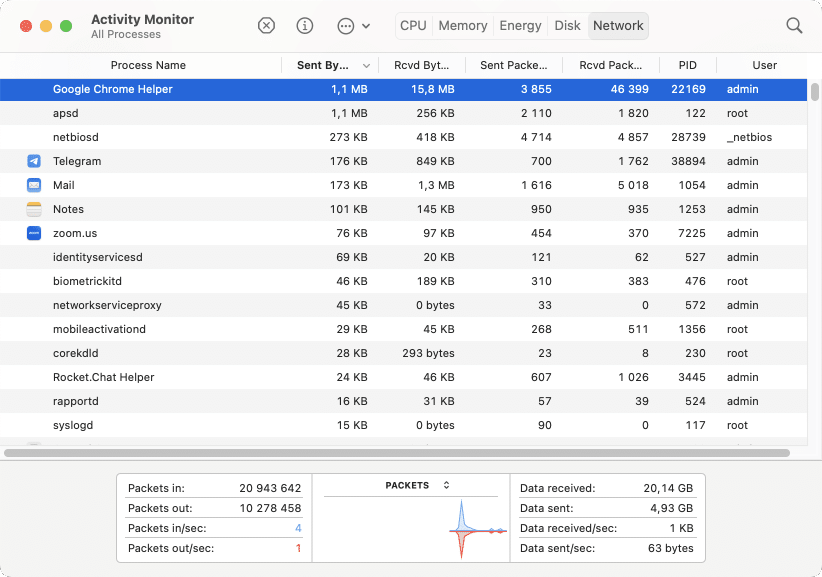822x577 pixels.
Task: Select the Network tab
Action: tap(618, 26)
